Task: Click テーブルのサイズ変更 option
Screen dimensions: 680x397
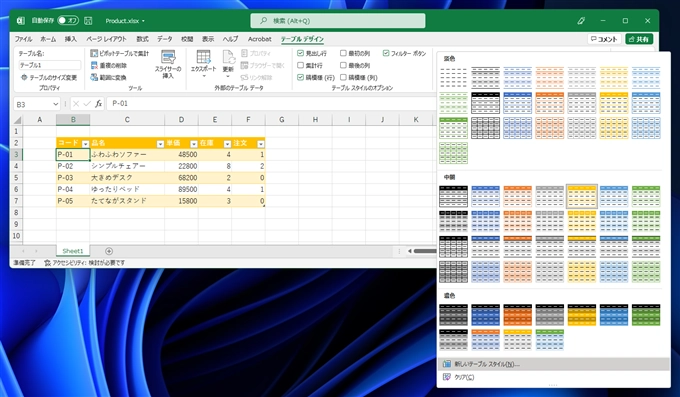Action: (x=49, y=78)
